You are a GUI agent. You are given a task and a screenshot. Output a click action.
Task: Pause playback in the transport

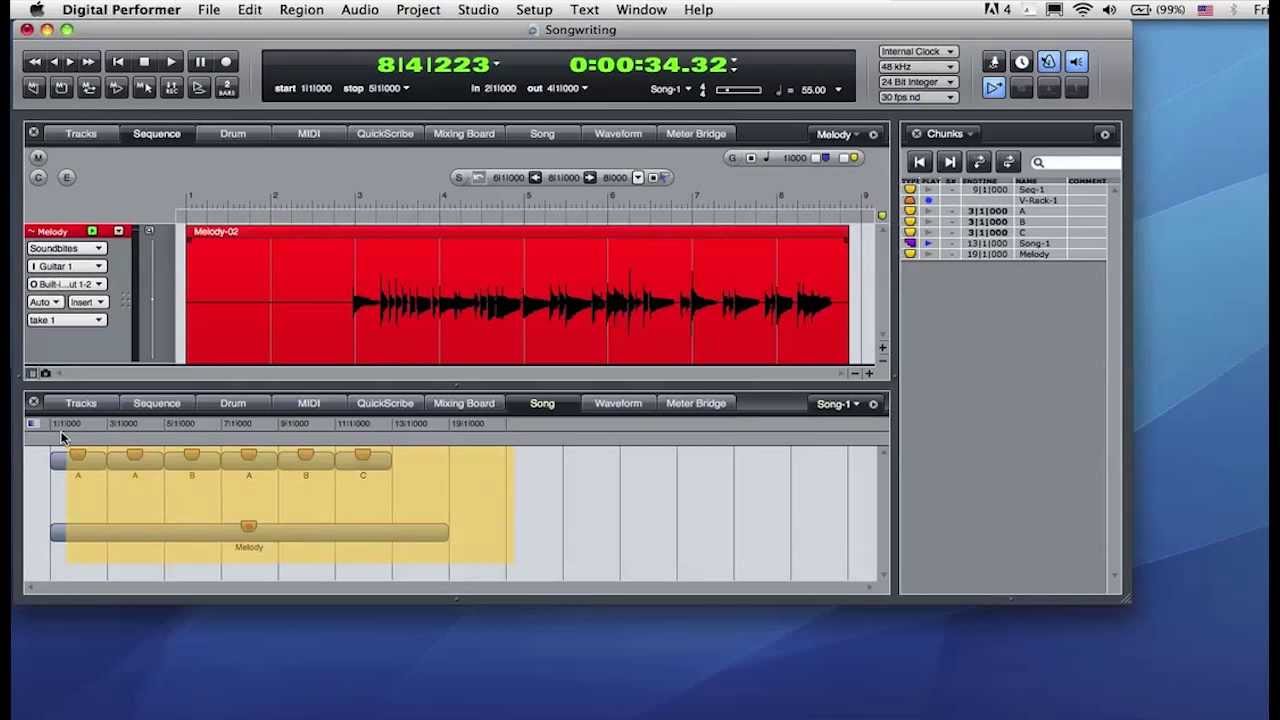pos(199,62)
